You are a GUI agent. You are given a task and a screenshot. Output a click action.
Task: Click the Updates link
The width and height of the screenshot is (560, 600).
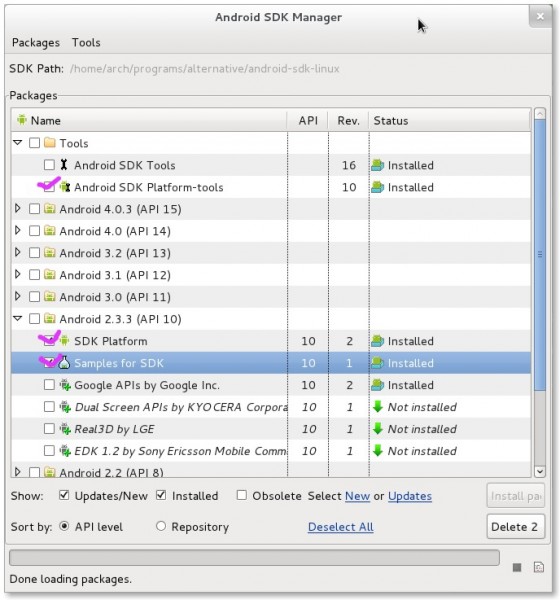point(410,496)
